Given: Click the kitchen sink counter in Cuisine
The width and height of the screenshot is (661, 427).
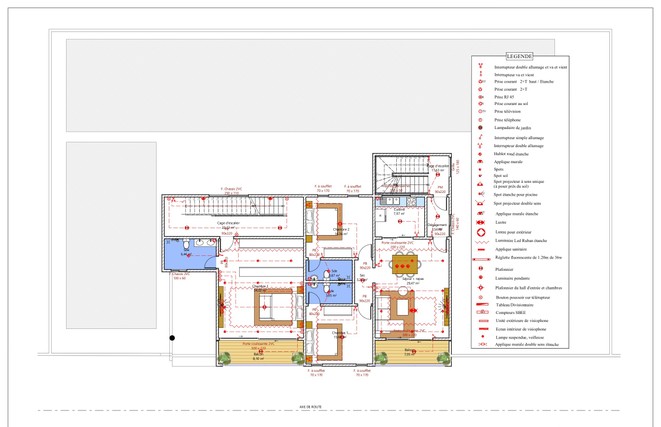Looking at the screenshot, I should coord(398,201).
